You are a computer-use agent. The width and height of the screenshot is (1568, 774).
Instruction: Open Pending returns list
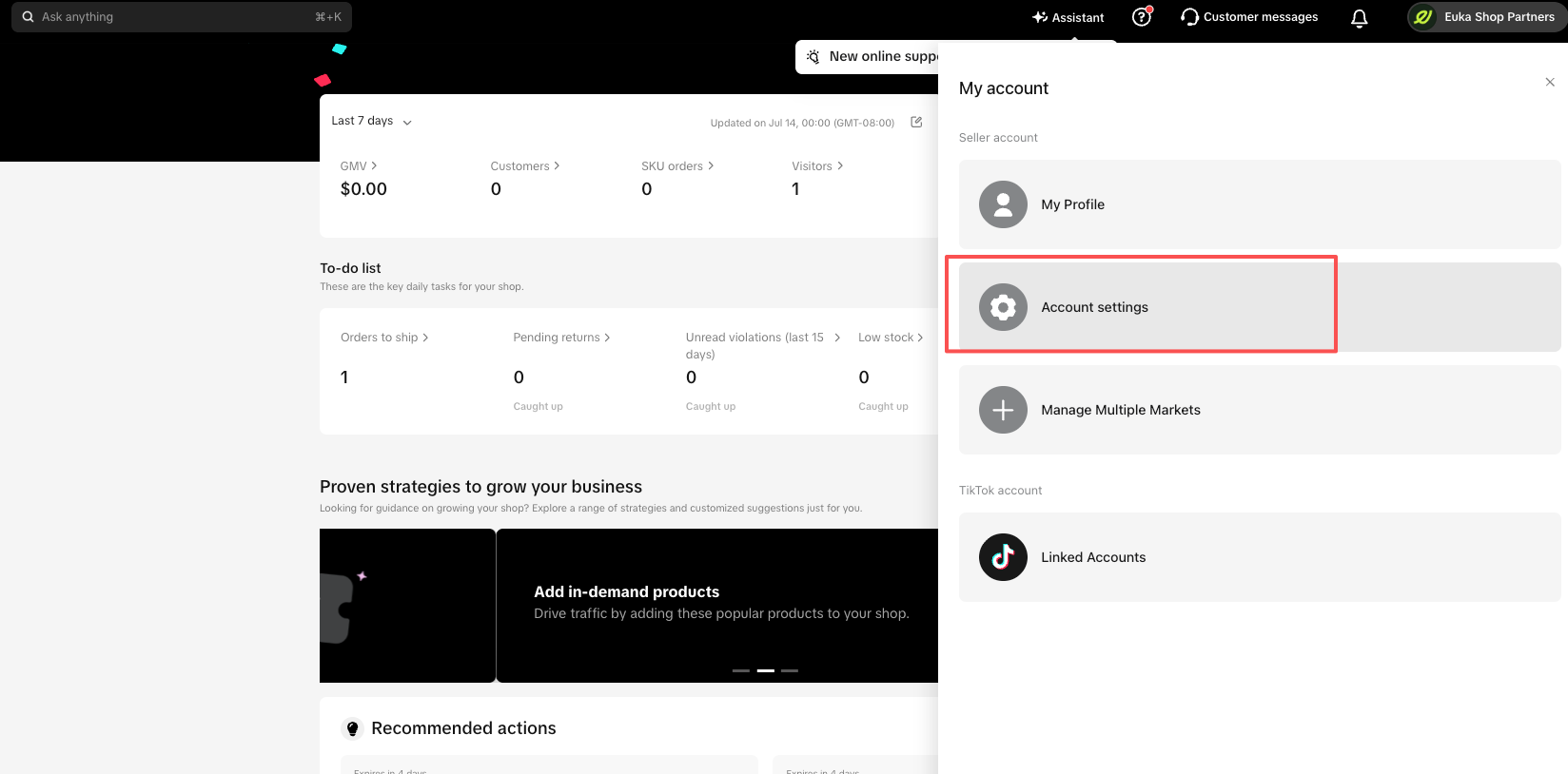click(561, 338)
